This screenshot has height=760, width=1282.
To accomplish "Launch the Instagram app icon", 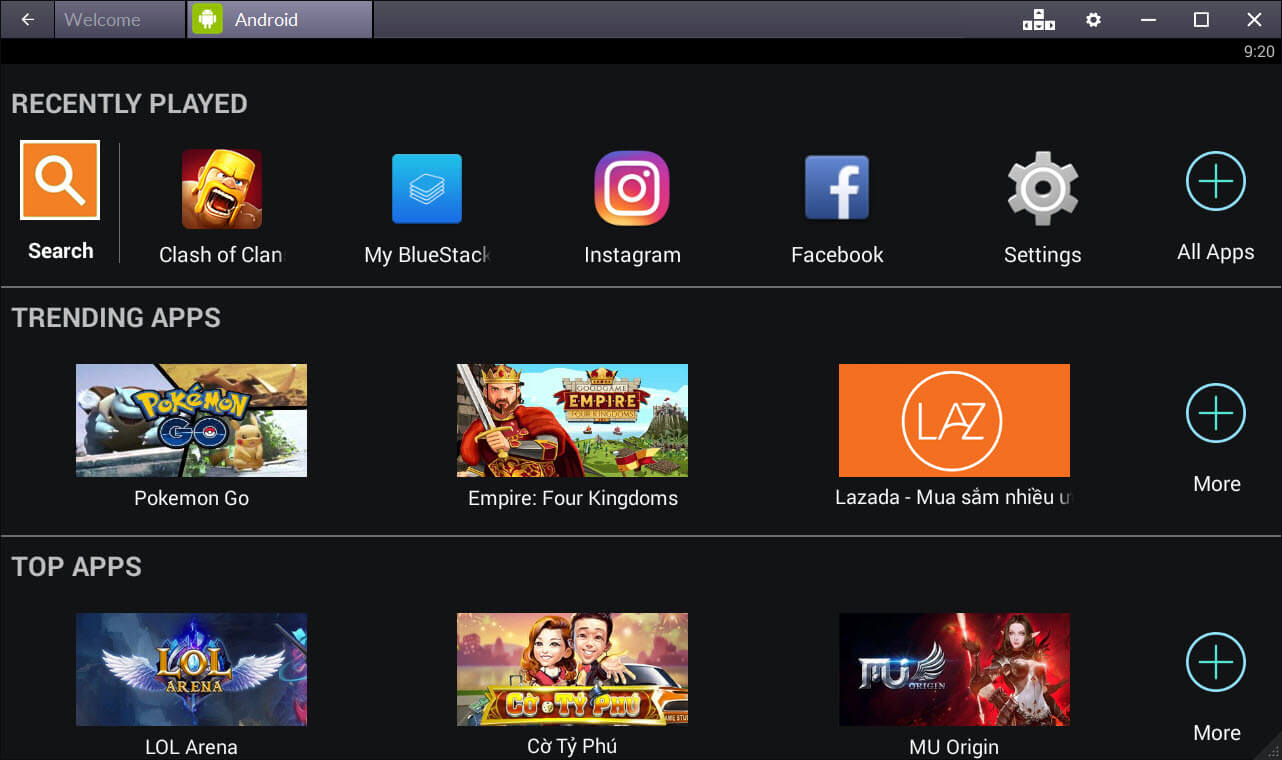I will coord(632,188).
